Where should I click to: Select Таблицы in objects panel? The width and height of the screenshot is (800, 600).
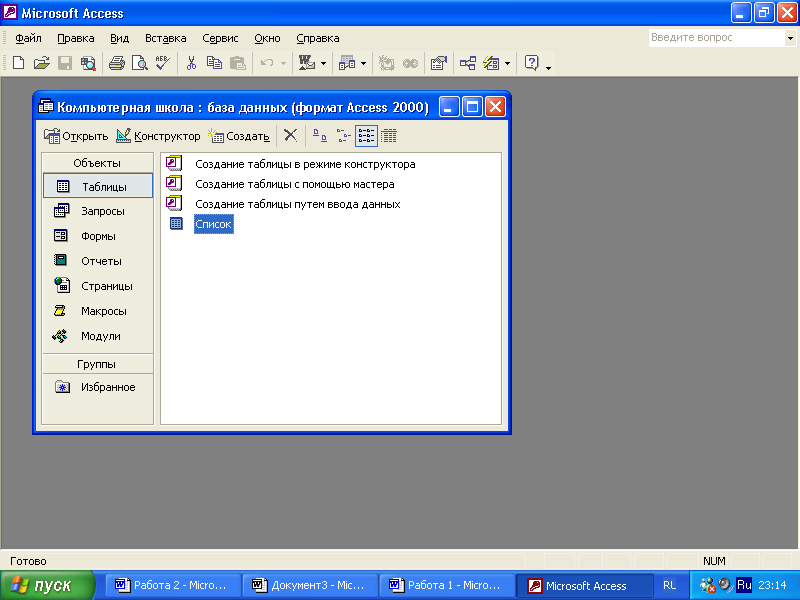98,186
